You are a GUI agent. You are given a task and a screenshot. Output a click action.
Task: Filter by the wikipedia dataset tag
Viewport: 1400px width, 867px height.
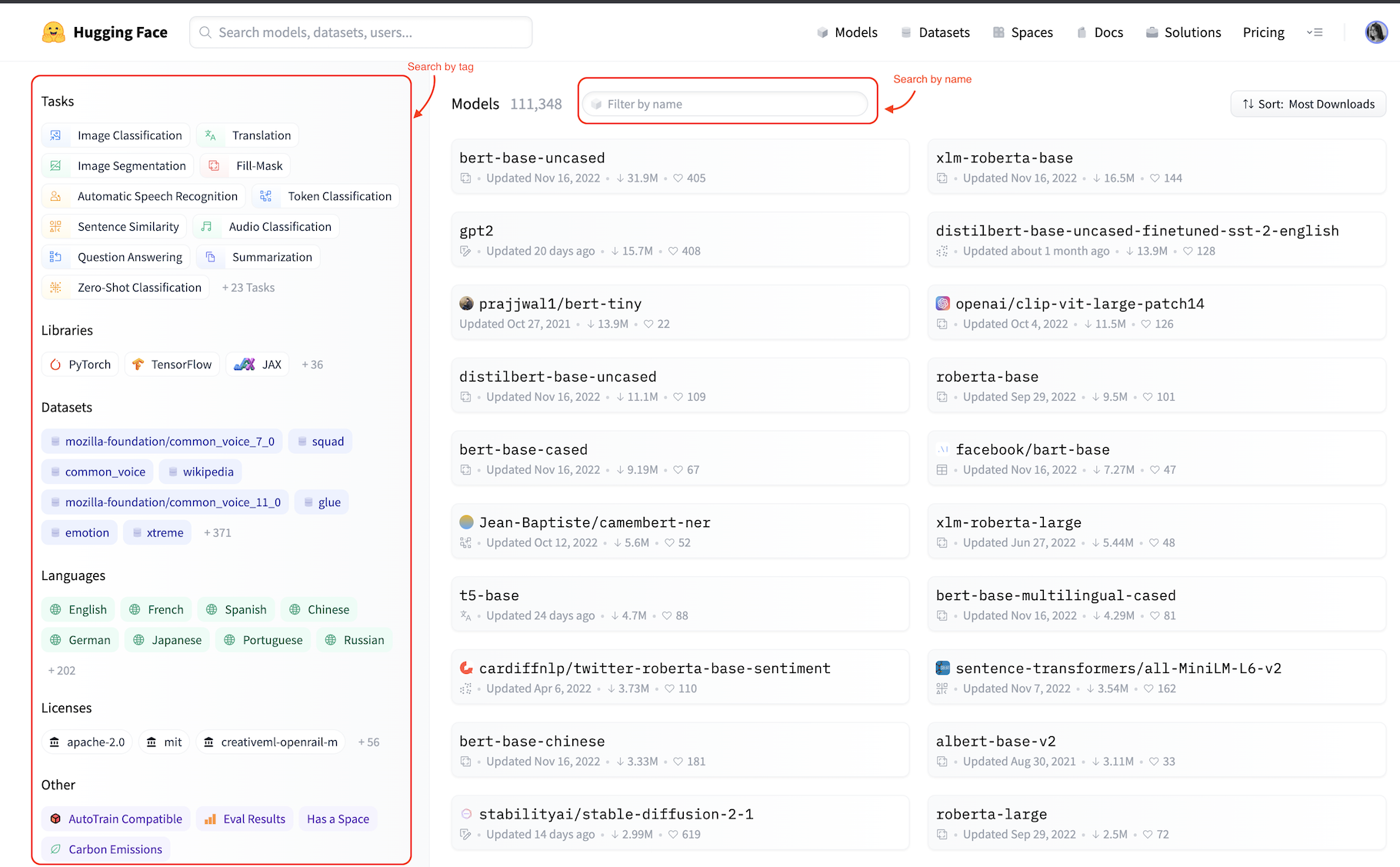click(200, 472)
